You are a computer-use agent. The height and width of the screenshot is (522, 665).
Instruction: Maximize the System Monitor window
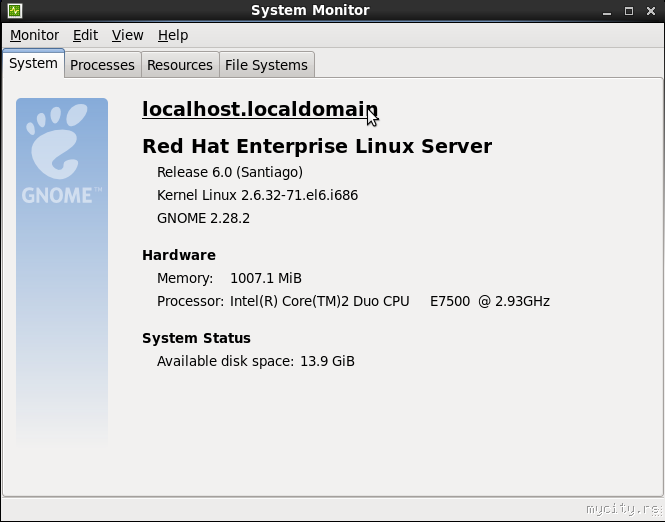(x=630, y=11)
